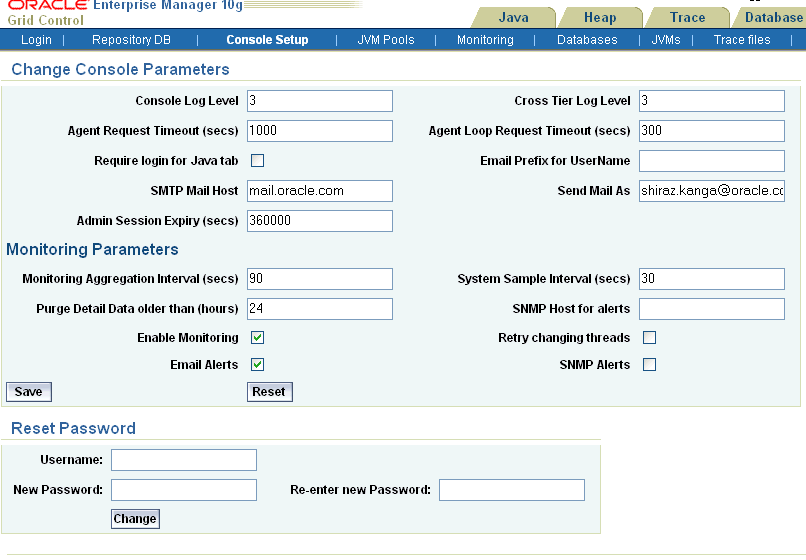Viewport: 806px width, 560px height.
Task: Click Email Prefix for UserName field
Action: pos(712,160)
